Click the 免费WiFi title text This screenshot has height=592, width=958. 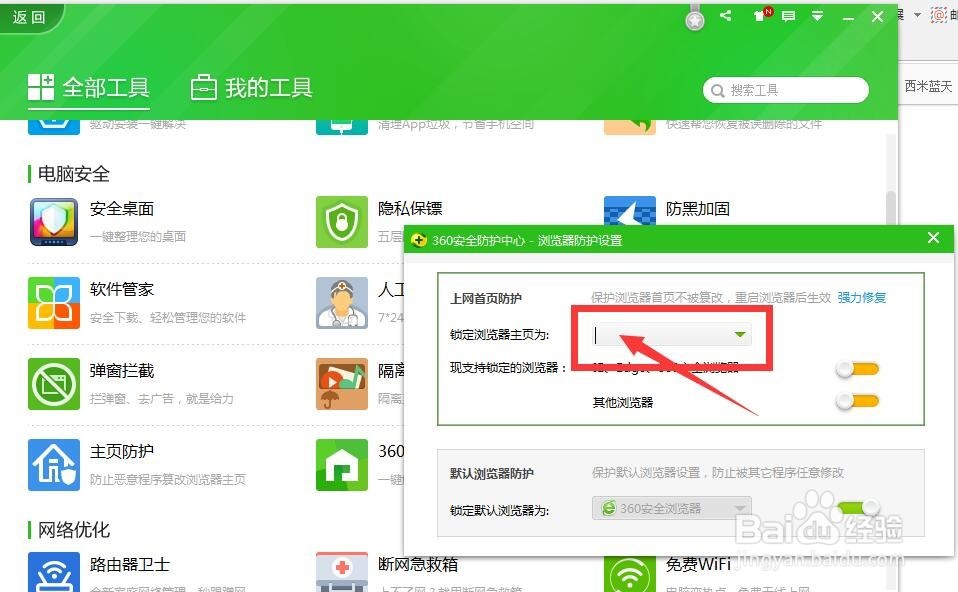[x=698, y=565]
